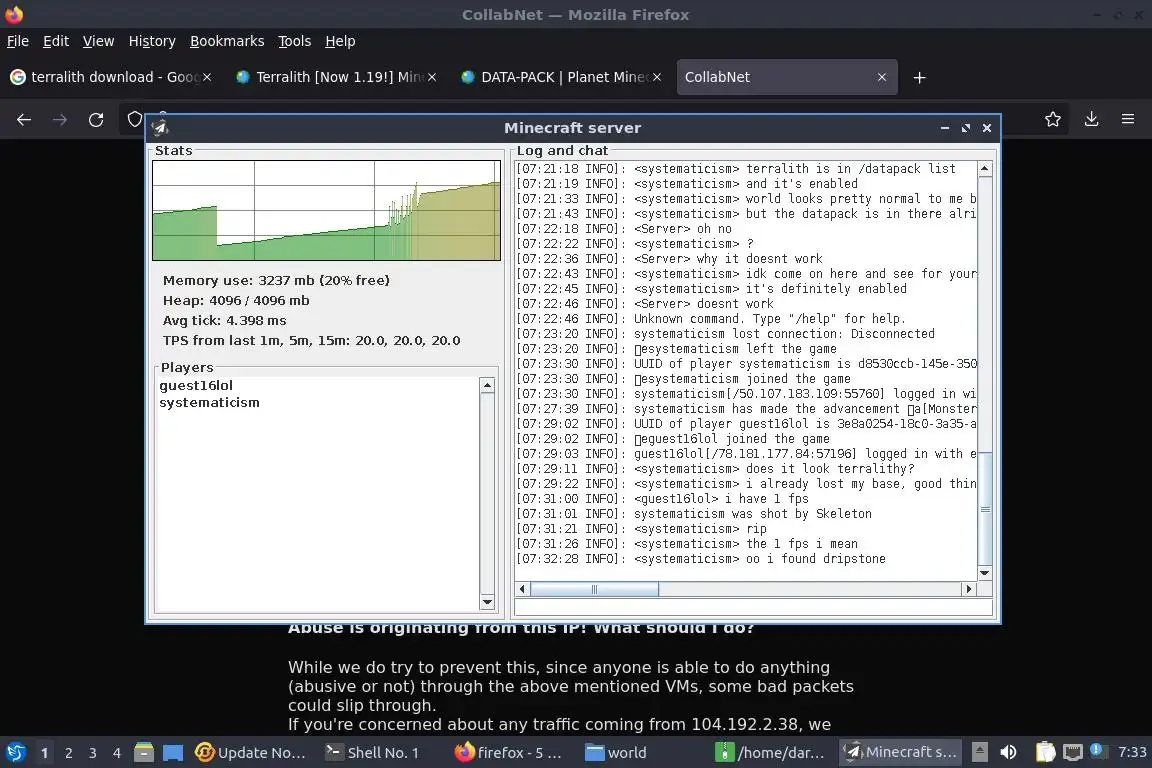Viewport: 1152px width, 768px height.
Task: Click log scroll down arrow
Action: click(x=985, y=573)
